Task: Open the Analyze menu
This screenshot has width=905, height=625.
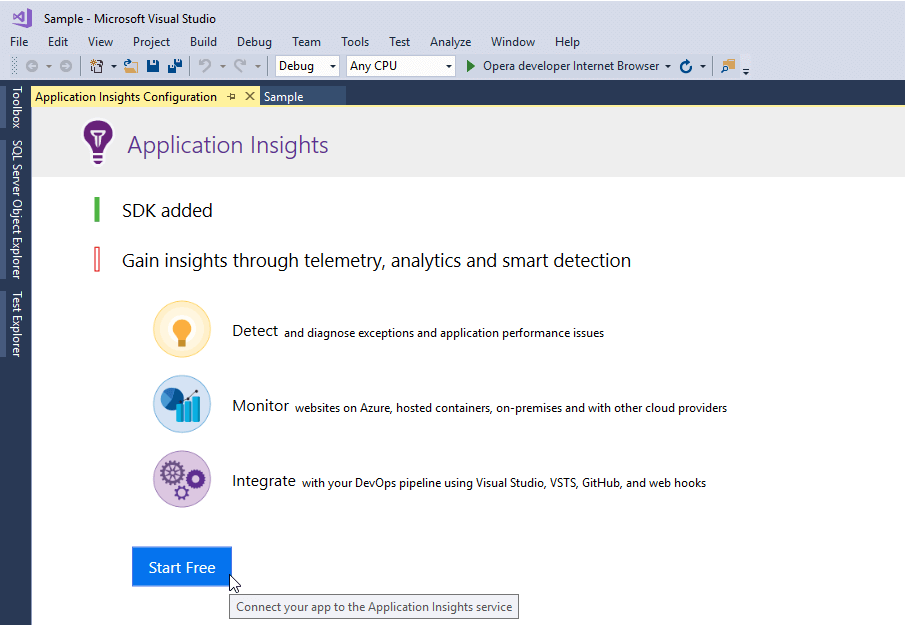Action: click(450, 42)
